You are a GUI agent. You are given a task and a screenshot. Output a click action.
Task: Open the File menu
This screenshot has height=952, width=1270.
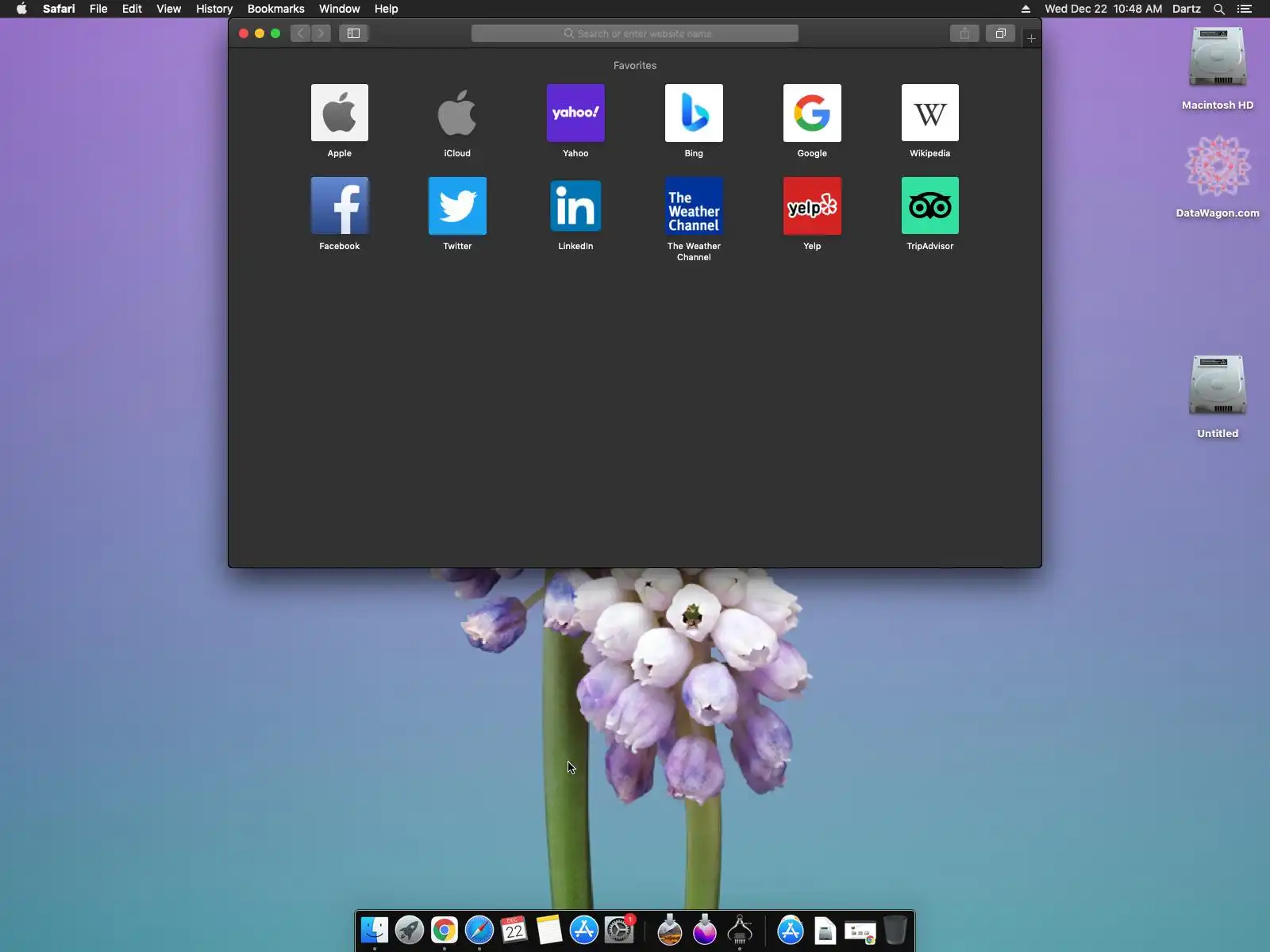click(98, 9)
